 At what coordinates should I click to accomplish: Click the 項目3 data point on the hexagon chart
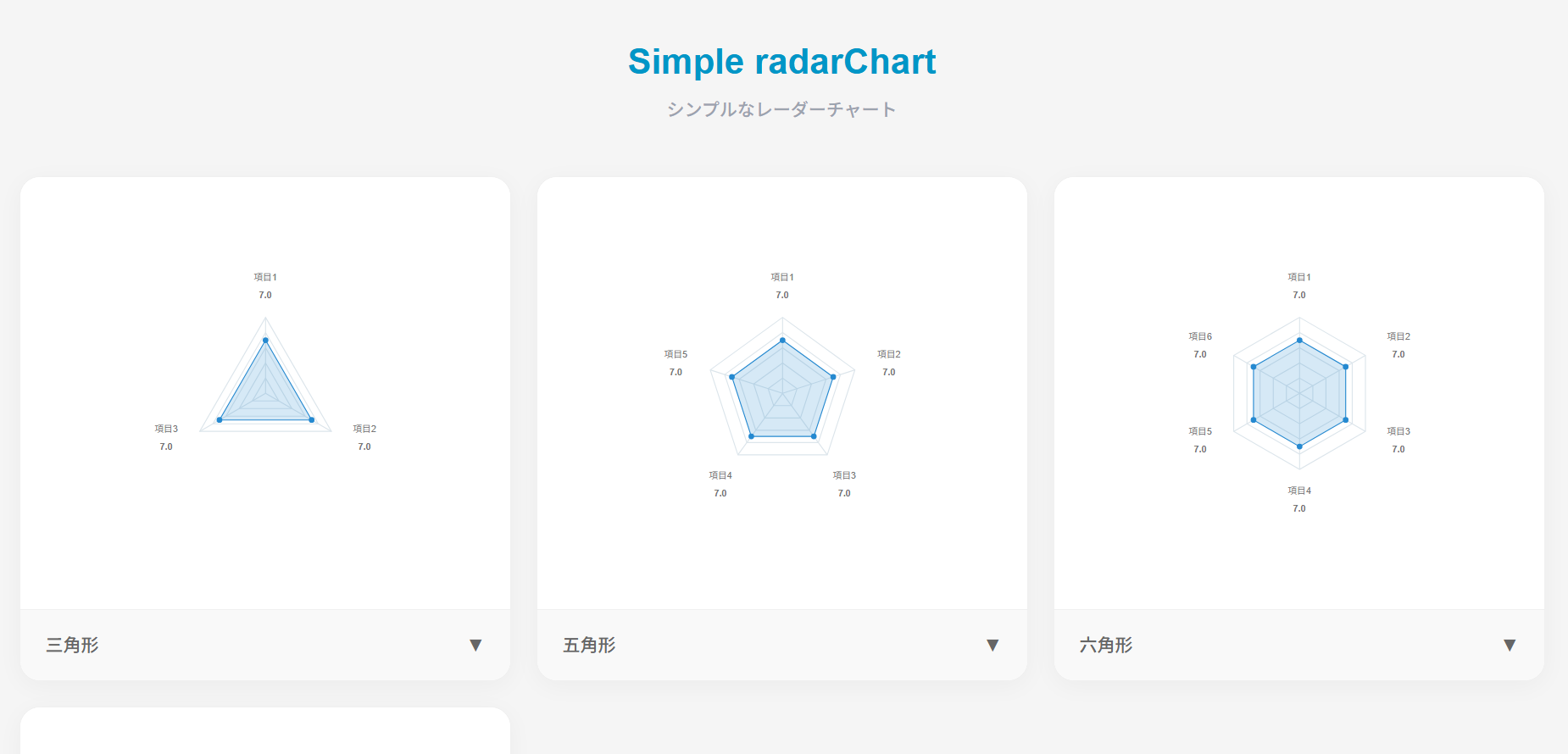1345,418
